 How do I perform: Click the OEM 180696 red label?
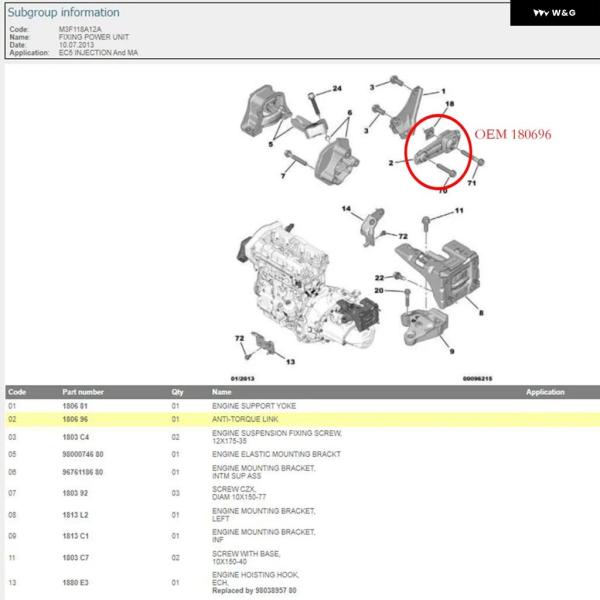[x=512, y=132]
